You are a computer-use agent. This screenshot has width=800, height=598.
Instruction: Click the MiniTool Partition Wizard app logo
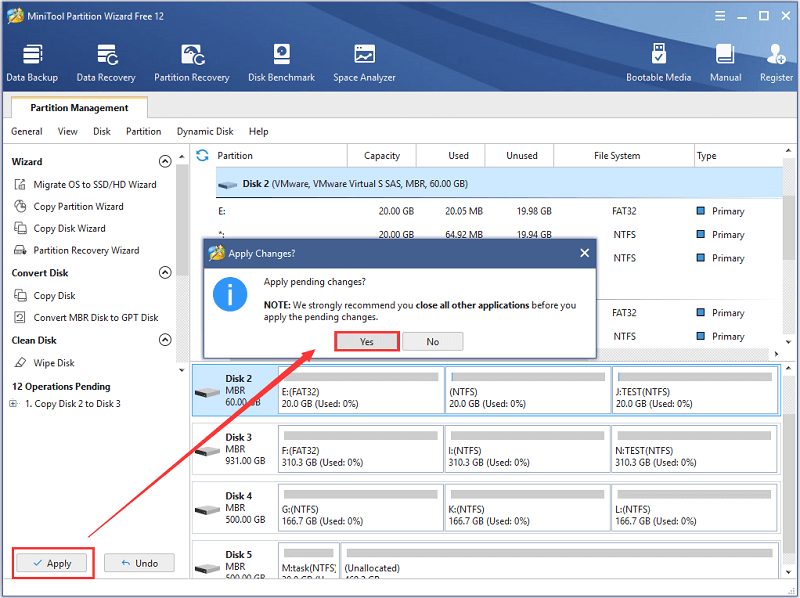tap(15, 16)
